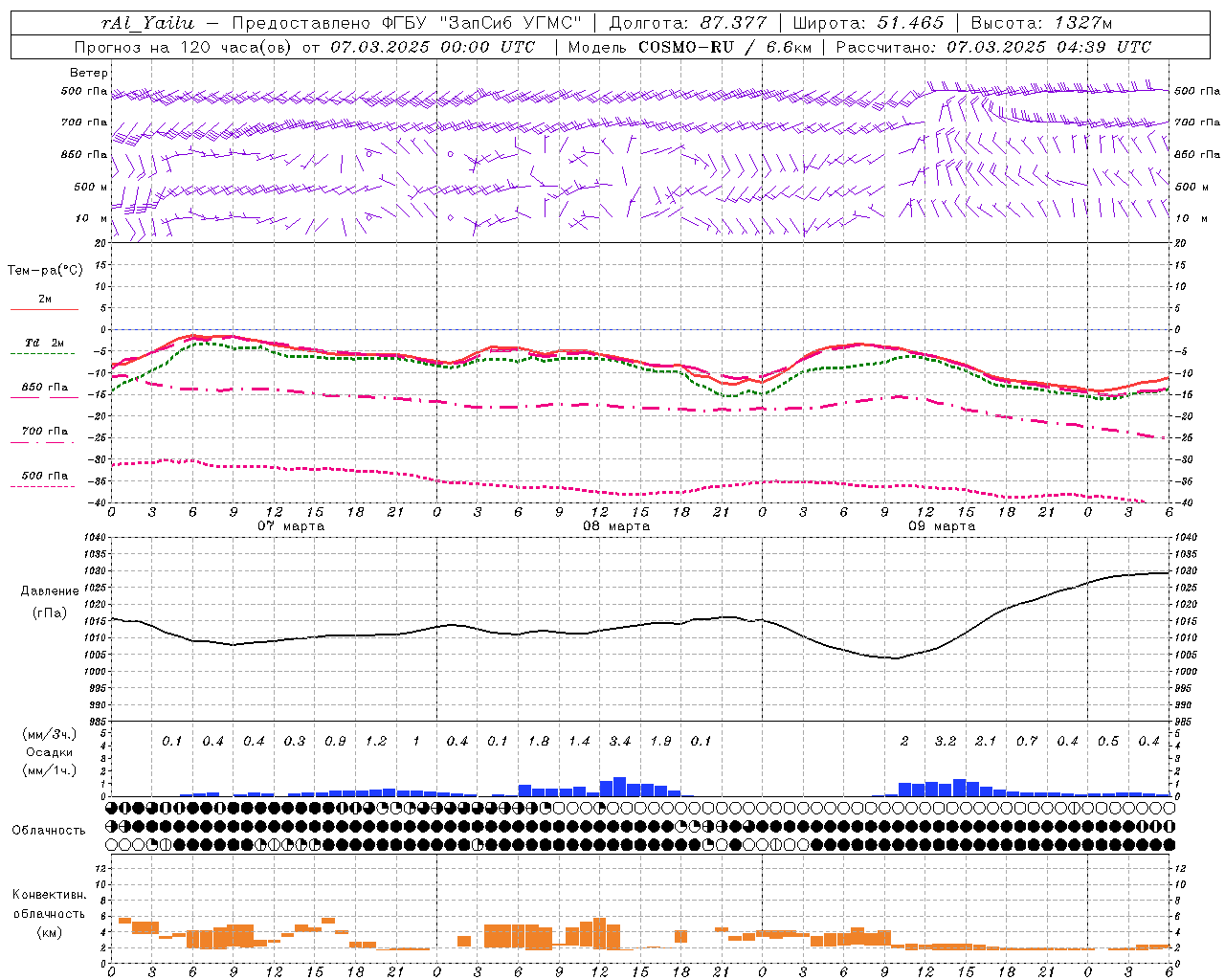Click the 09 марта date label
The image size is (1225, 980).
click(x=942, y=526)
